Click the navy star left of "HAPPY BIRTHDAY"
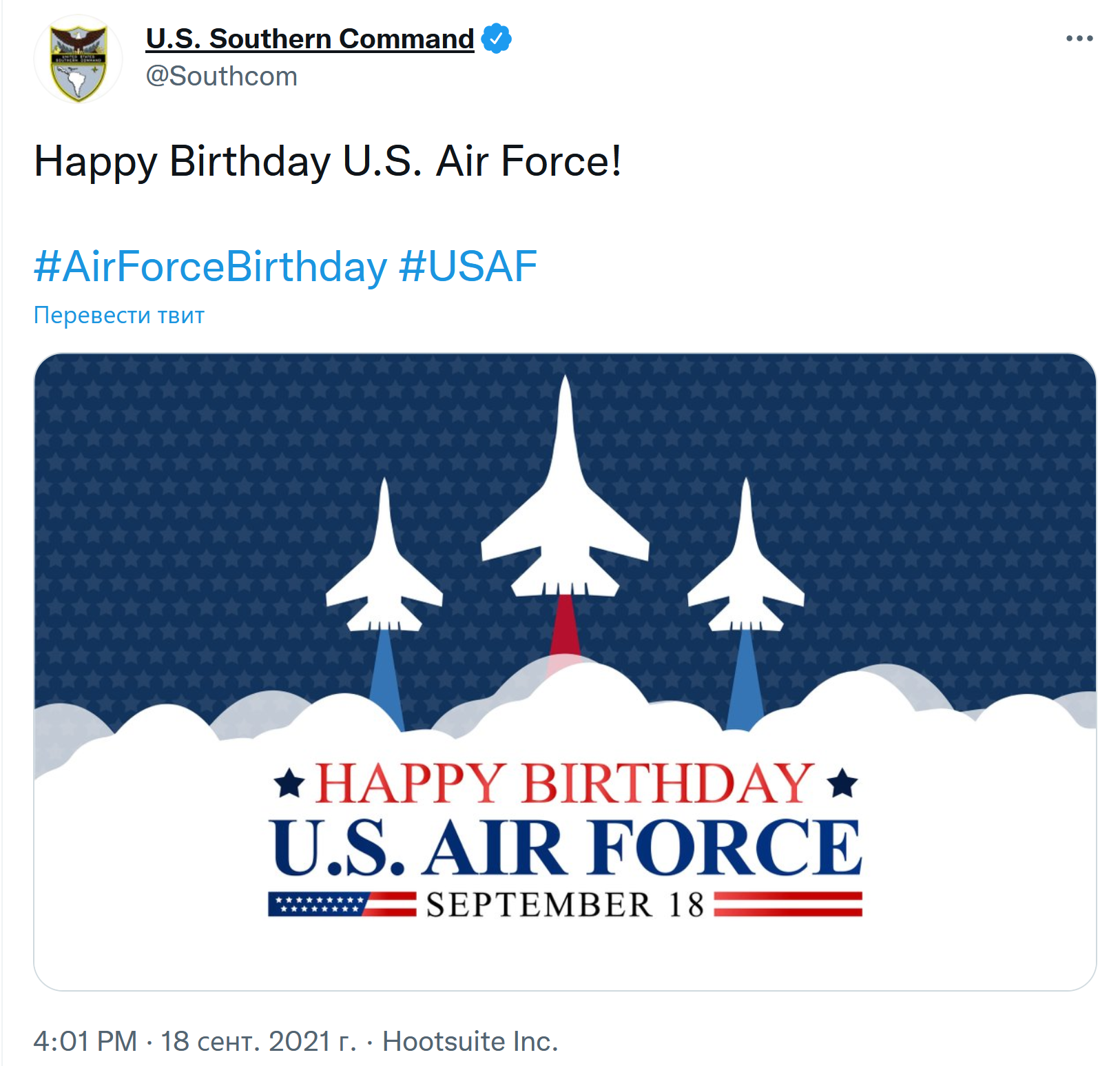Screen dimensions: 1120x1066 click(x=289, y=784)
